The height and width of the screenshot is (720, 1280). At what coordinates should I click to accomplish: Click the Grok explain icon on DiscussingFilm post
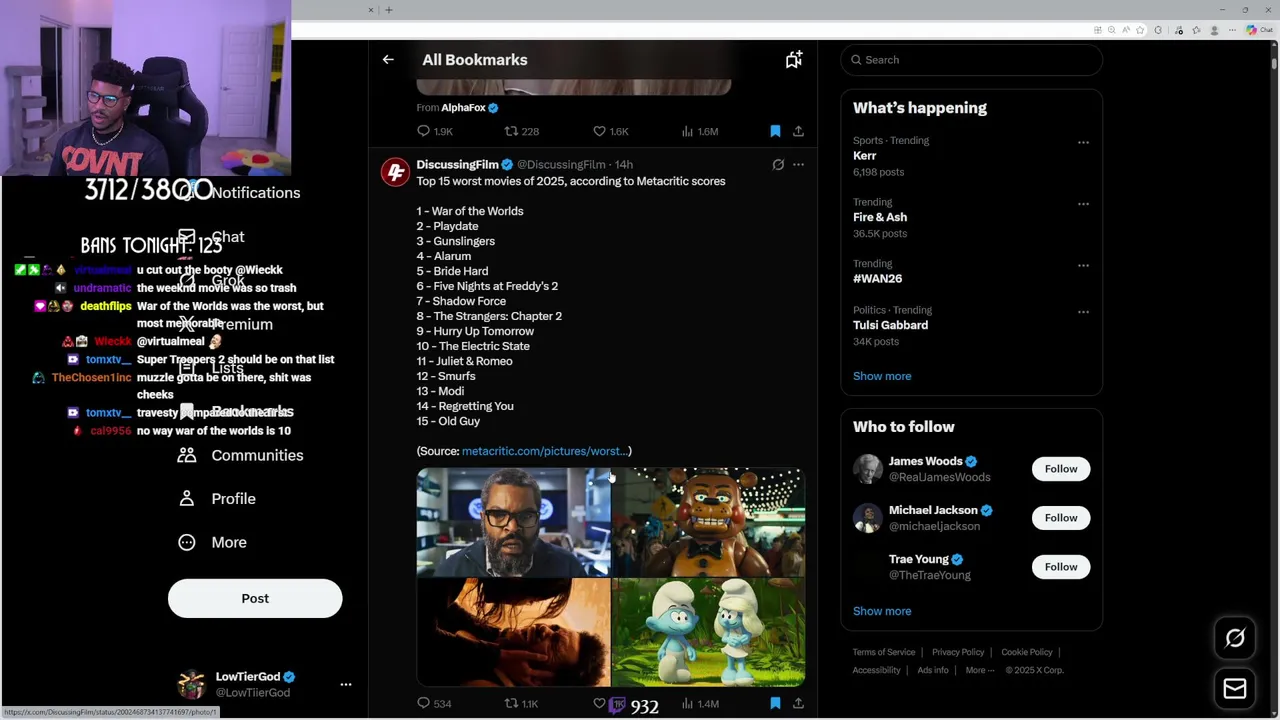point(778,164)
